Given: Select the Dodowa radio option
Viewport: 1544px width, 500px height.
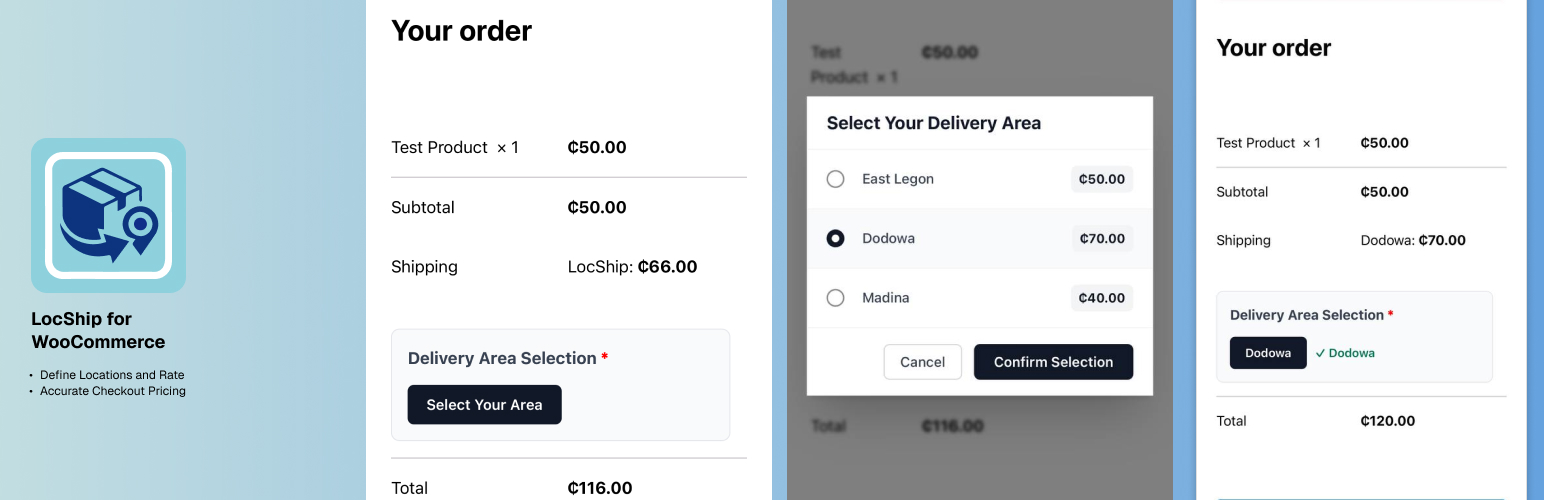Looking at the screenshot, I should click(835, 239).
